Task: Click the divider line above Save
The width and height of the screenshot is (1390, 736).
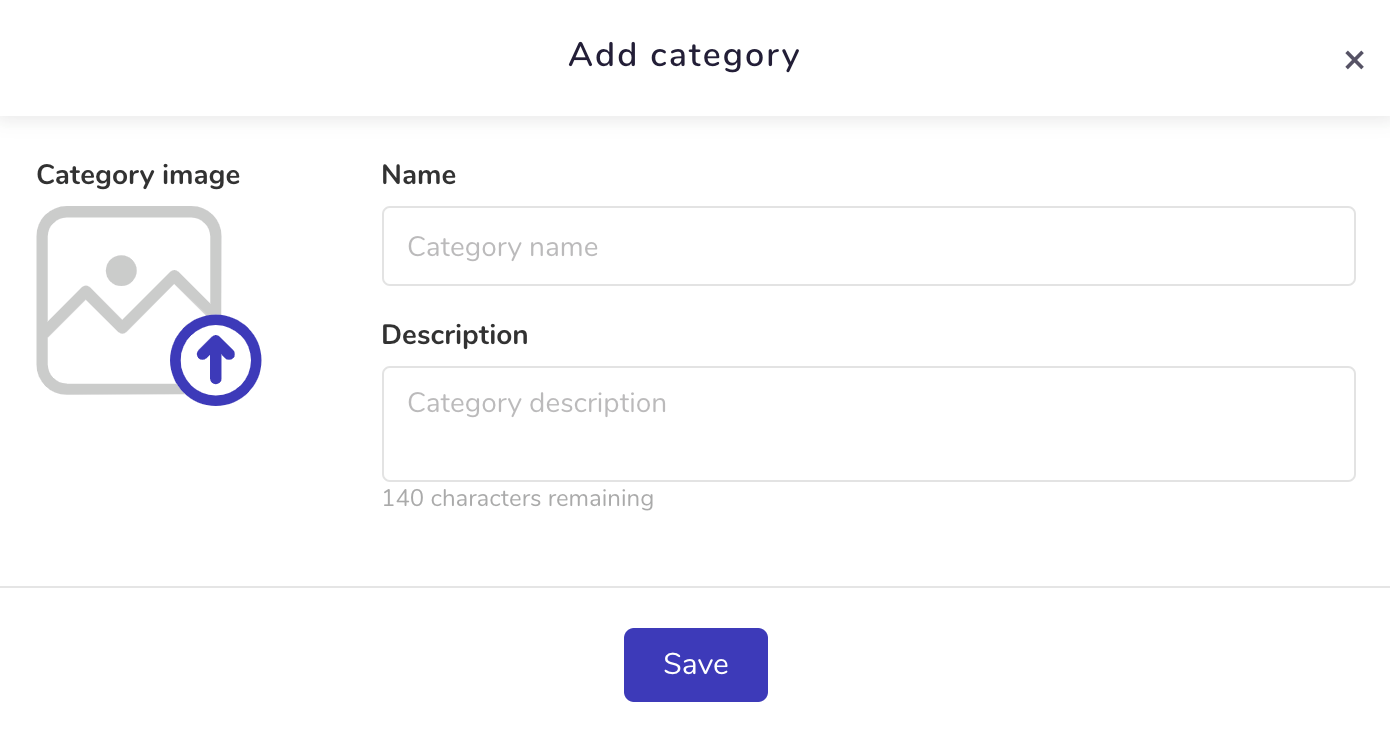Action: click(x=695, y=586)
